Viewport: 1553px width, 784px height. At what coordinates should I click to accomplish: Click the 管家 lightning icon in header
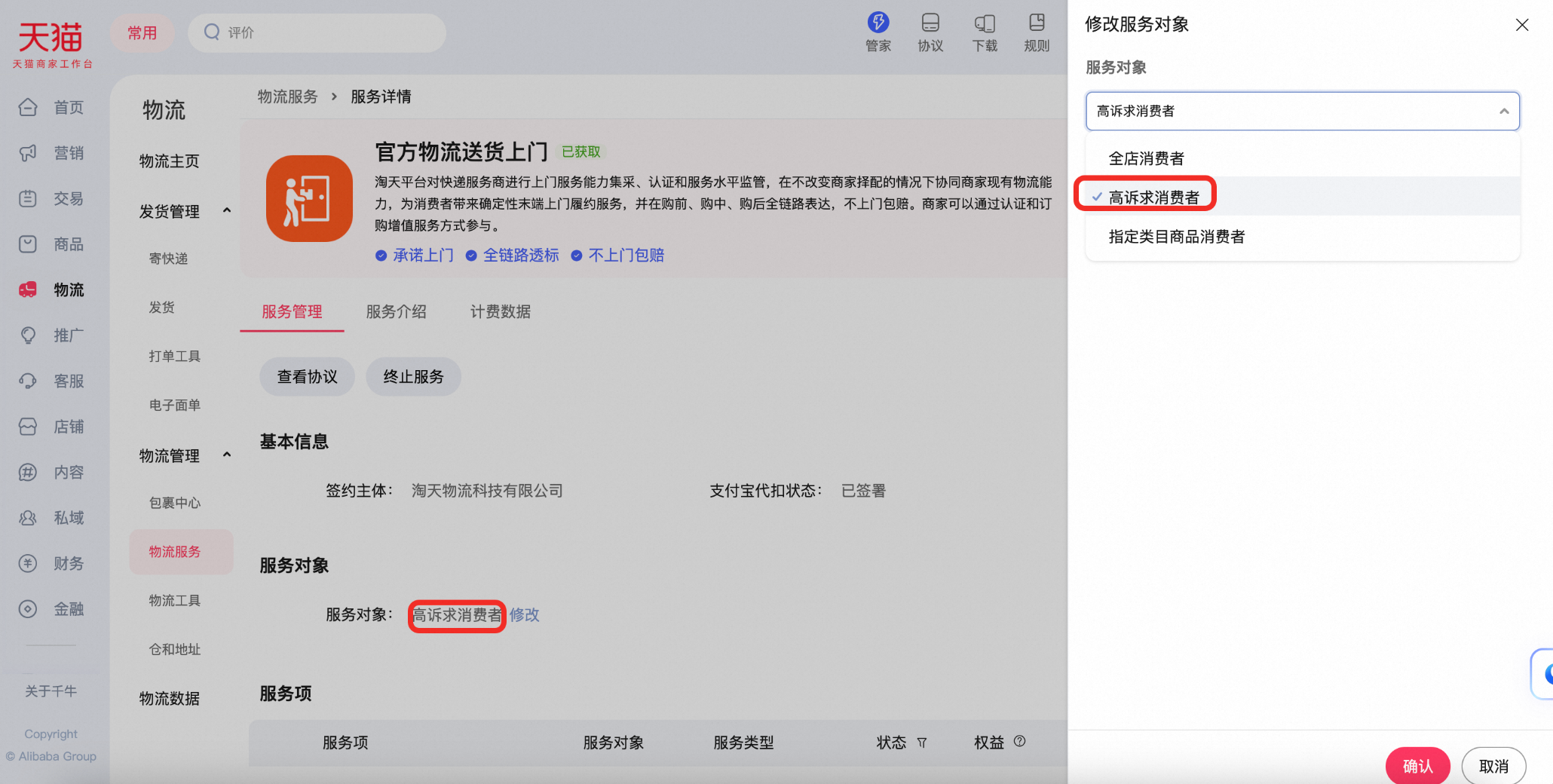point(878,22)
